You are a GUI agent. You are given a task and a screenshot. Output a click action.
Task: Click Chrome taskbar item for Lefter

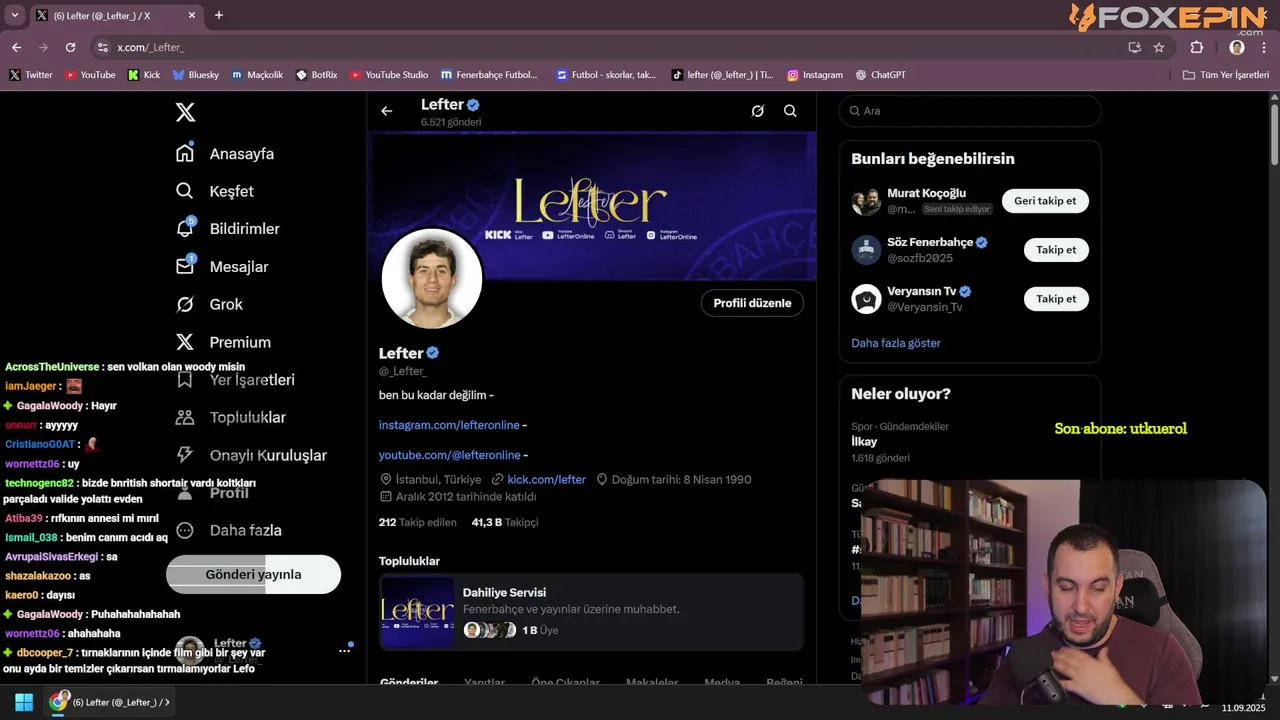(111, 702)
